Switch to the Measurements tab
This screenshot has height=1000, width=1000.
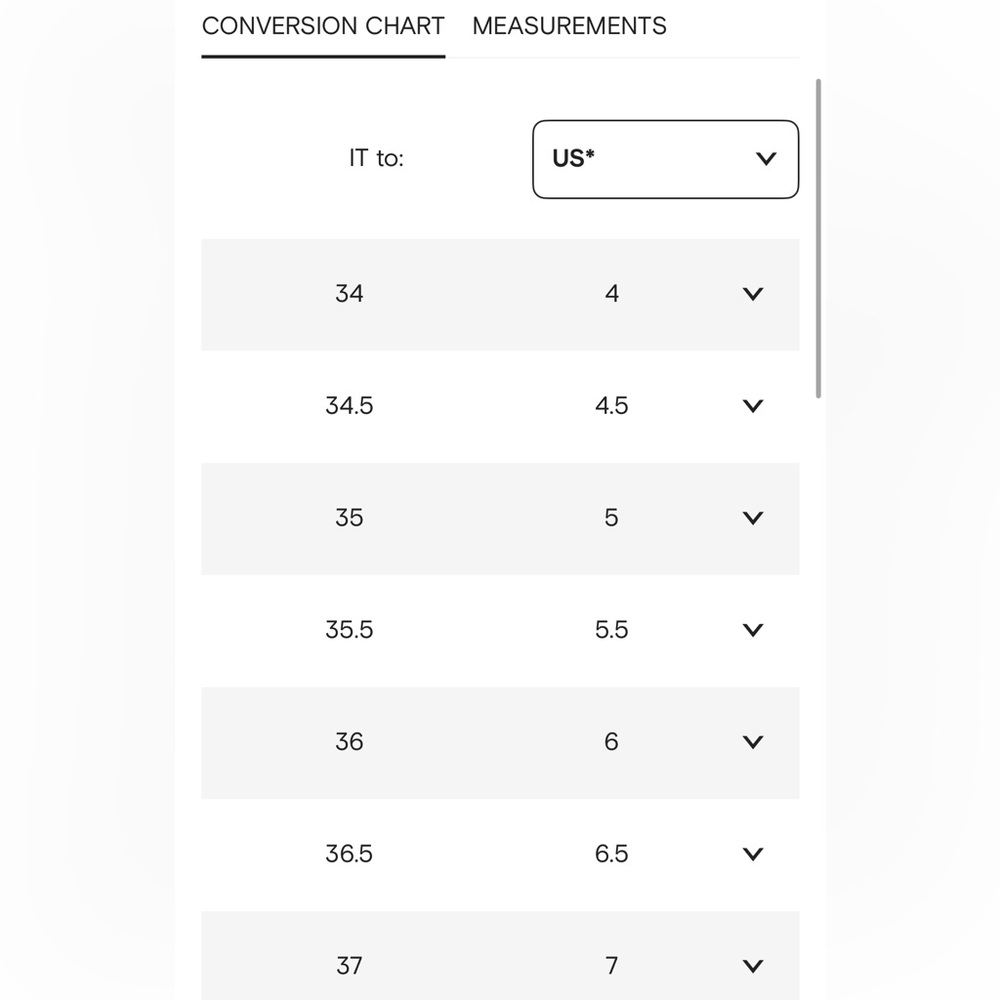click(x=569, y=26)
